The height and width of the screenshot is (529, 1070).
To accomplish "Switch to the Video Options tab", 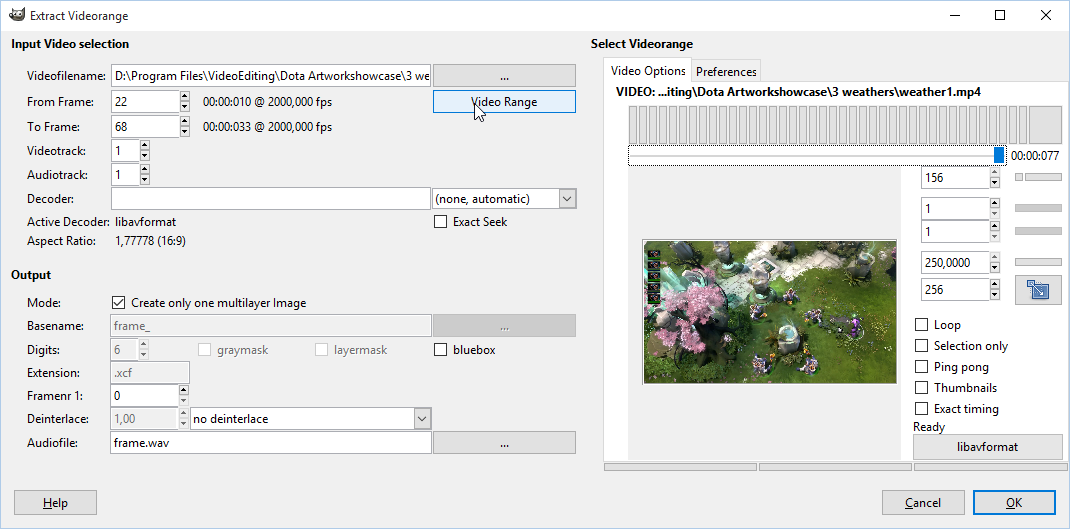I will [648, 70].
